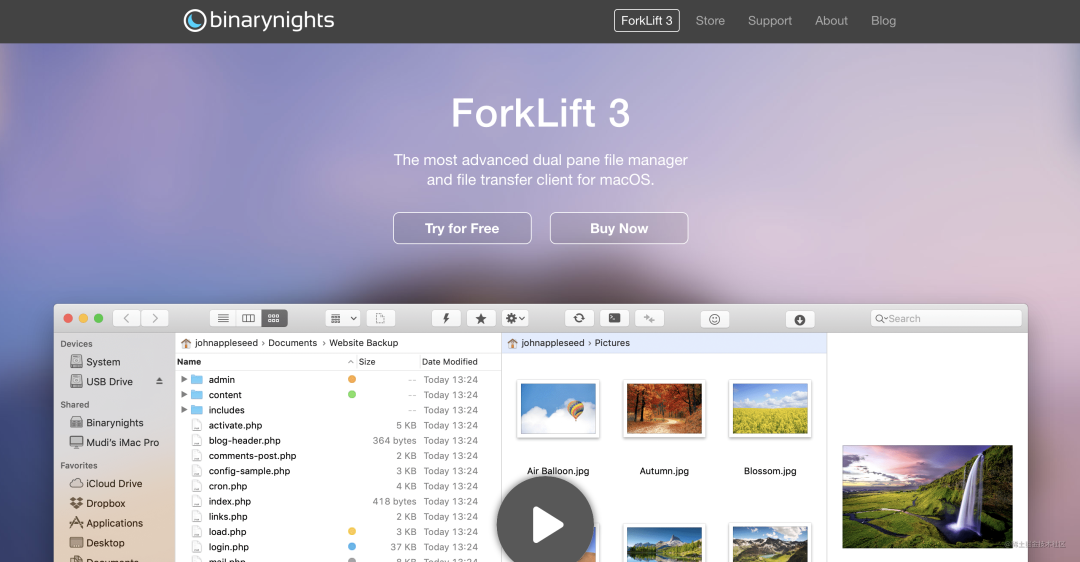Open the arrange-by dropdown
The image size is (1080, 562).
pos(342,318)
